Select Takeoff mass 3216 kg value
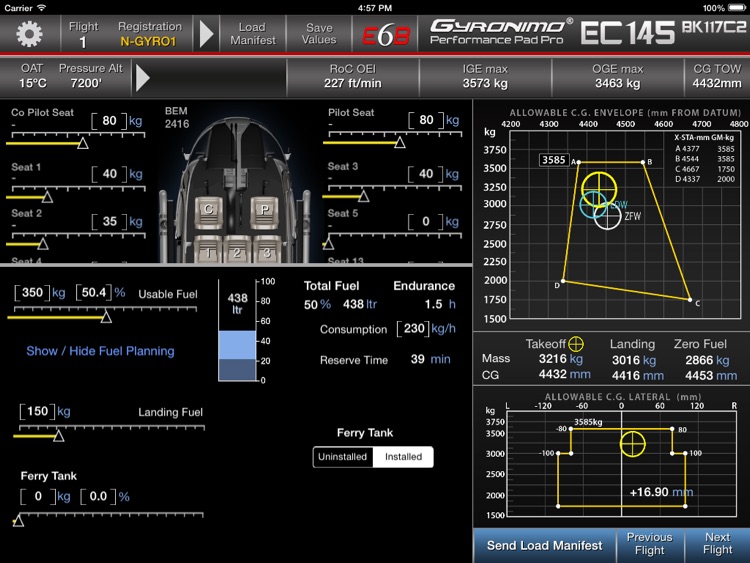750x563 pixels. [561, 359]
